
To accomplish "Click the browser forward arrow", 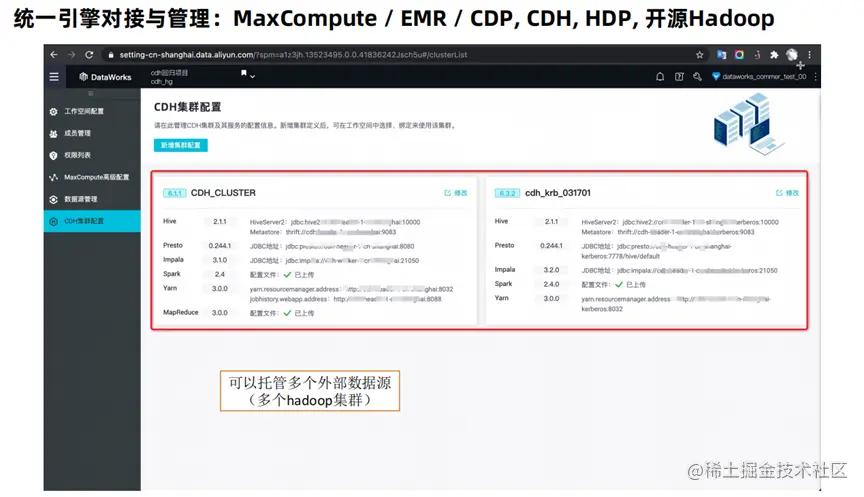I will point(71,55).
